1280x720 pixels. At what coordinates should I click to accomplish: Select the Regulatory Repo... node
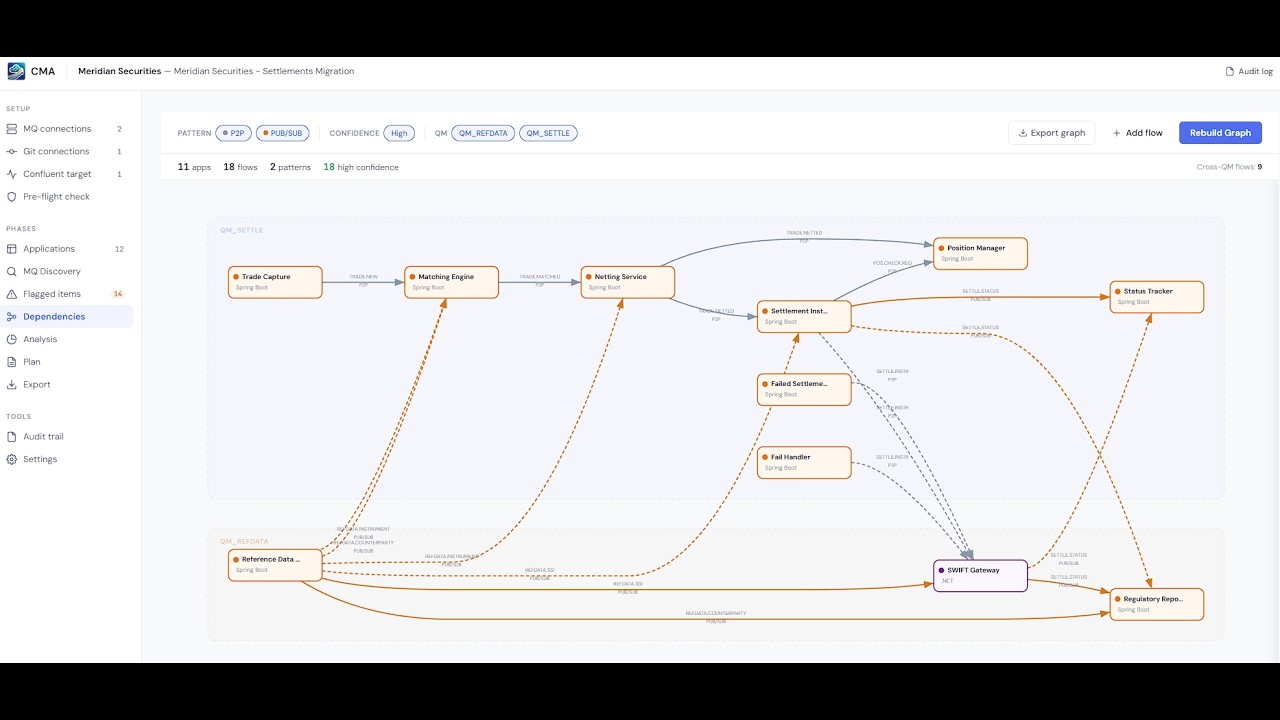click(x=1157, y=604)
